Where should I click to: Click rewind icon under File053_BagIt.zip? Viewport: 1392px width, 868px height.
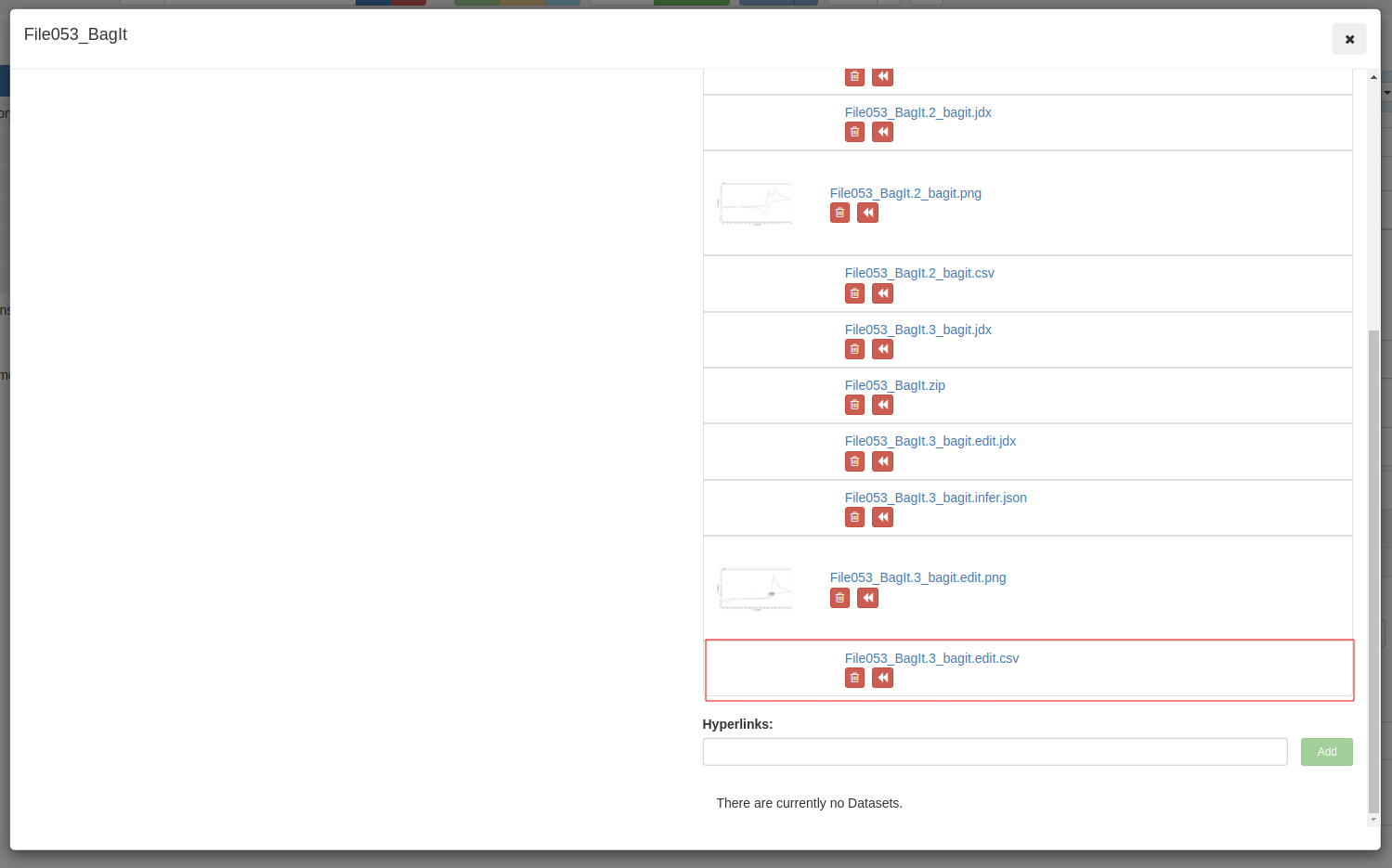tap(882, 405)
